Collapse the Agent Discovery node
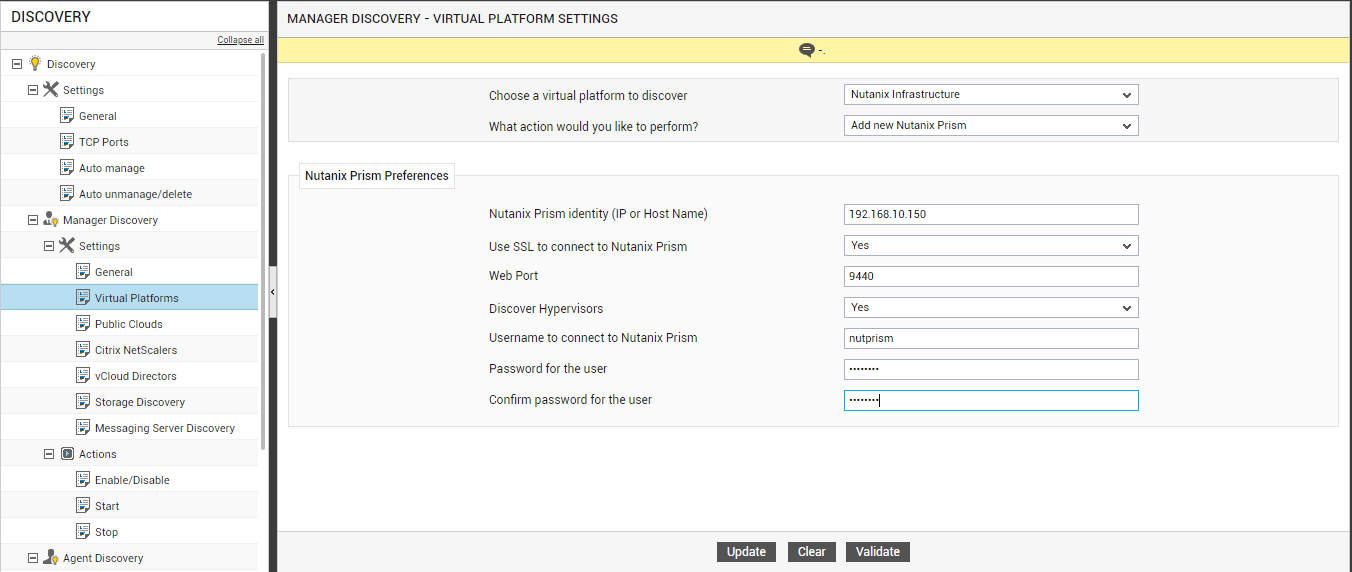1352x572 pixels. tap(33, 557)
